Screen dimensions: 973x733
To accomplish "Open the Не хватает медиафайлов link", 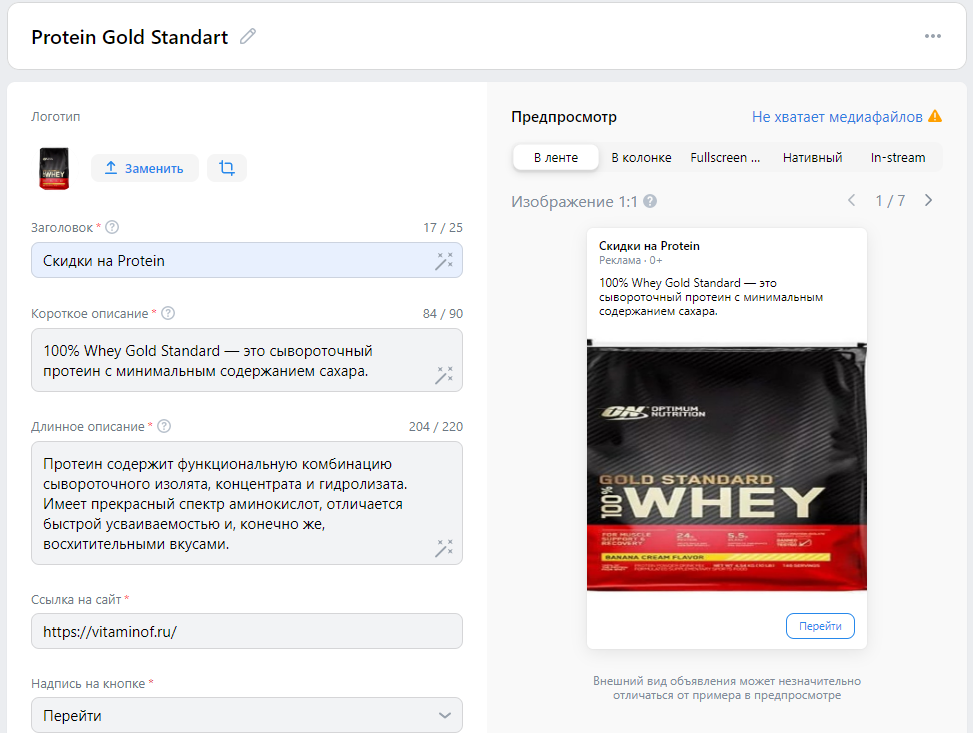I will point(837,117).
